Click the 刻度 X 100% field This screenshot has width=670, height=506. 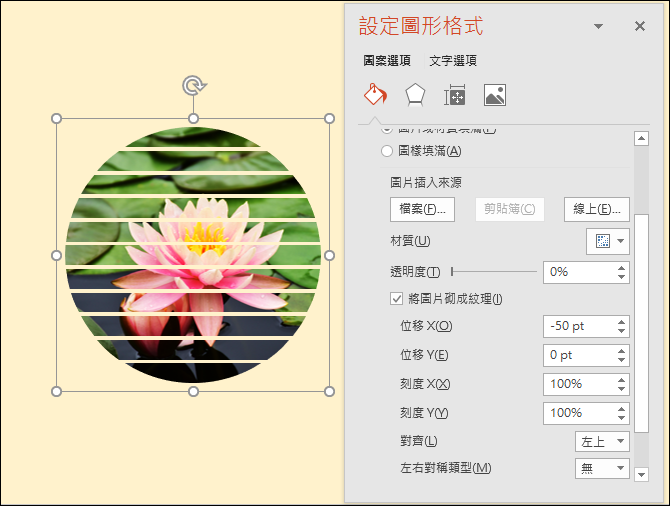point(579,384)
